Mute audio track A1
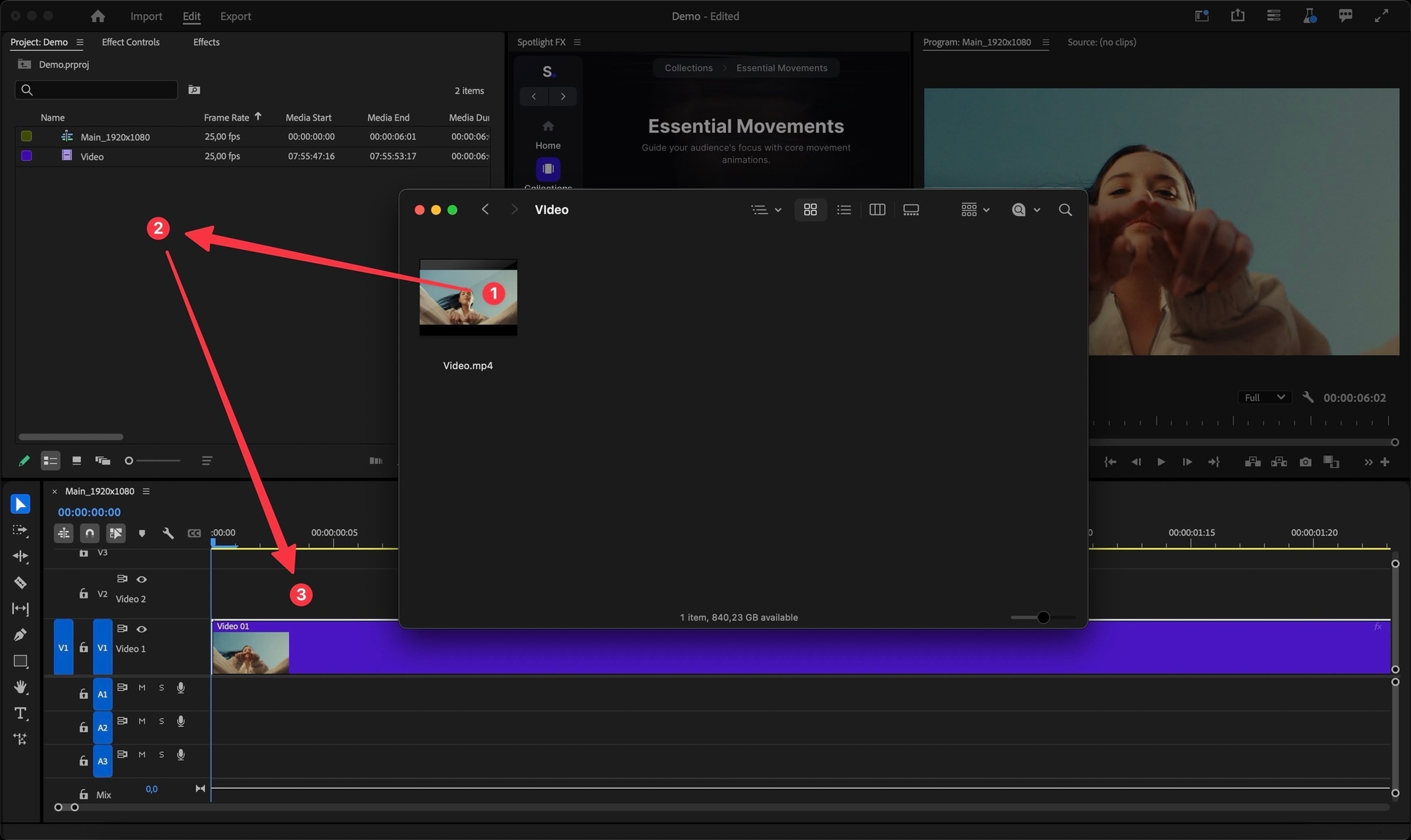Image resolution: width=1411 pixels, height=840 pixels. click(x=142, y=688)
